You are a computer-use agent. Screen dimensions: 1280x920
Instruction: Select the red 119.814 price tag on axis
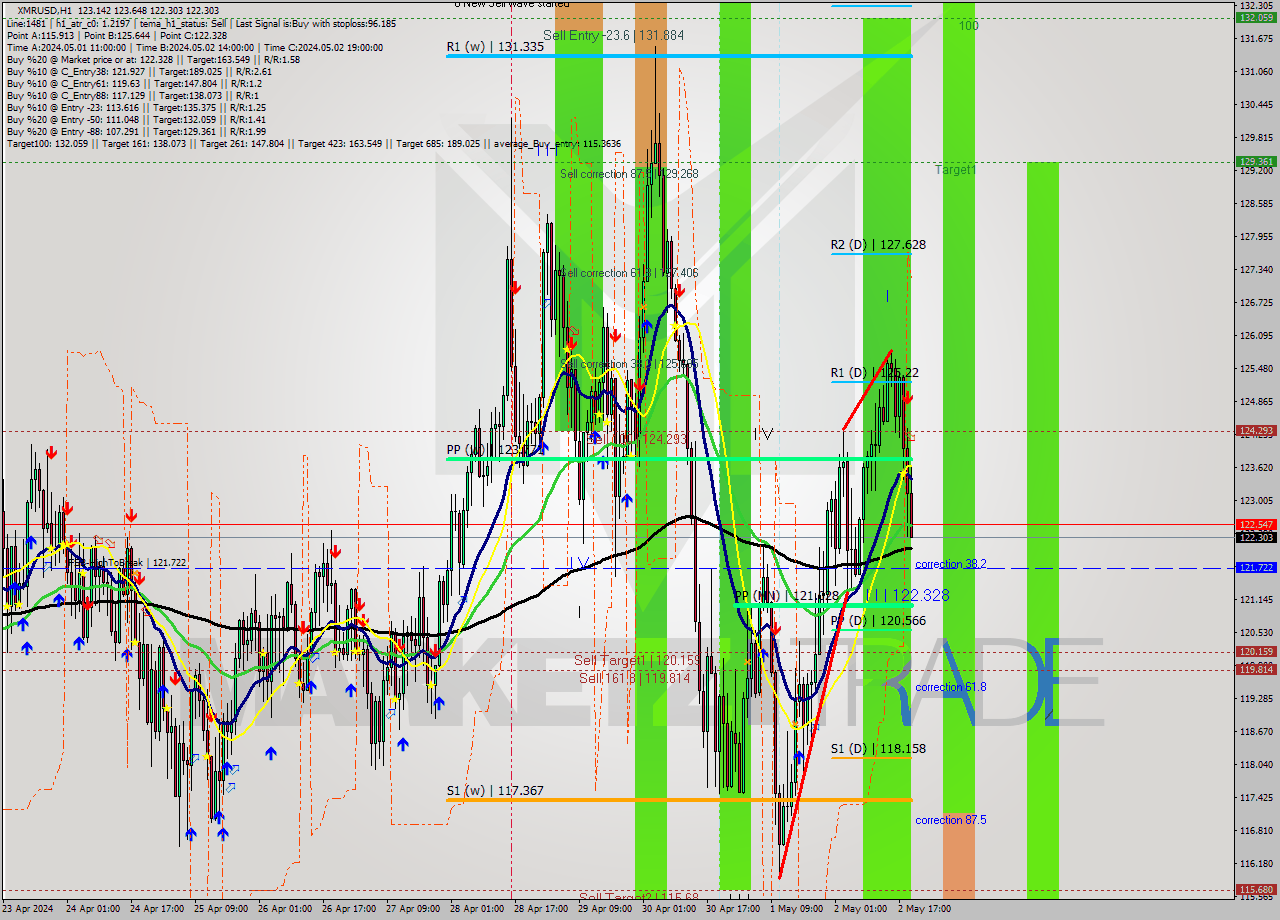tap(1255, 669)
